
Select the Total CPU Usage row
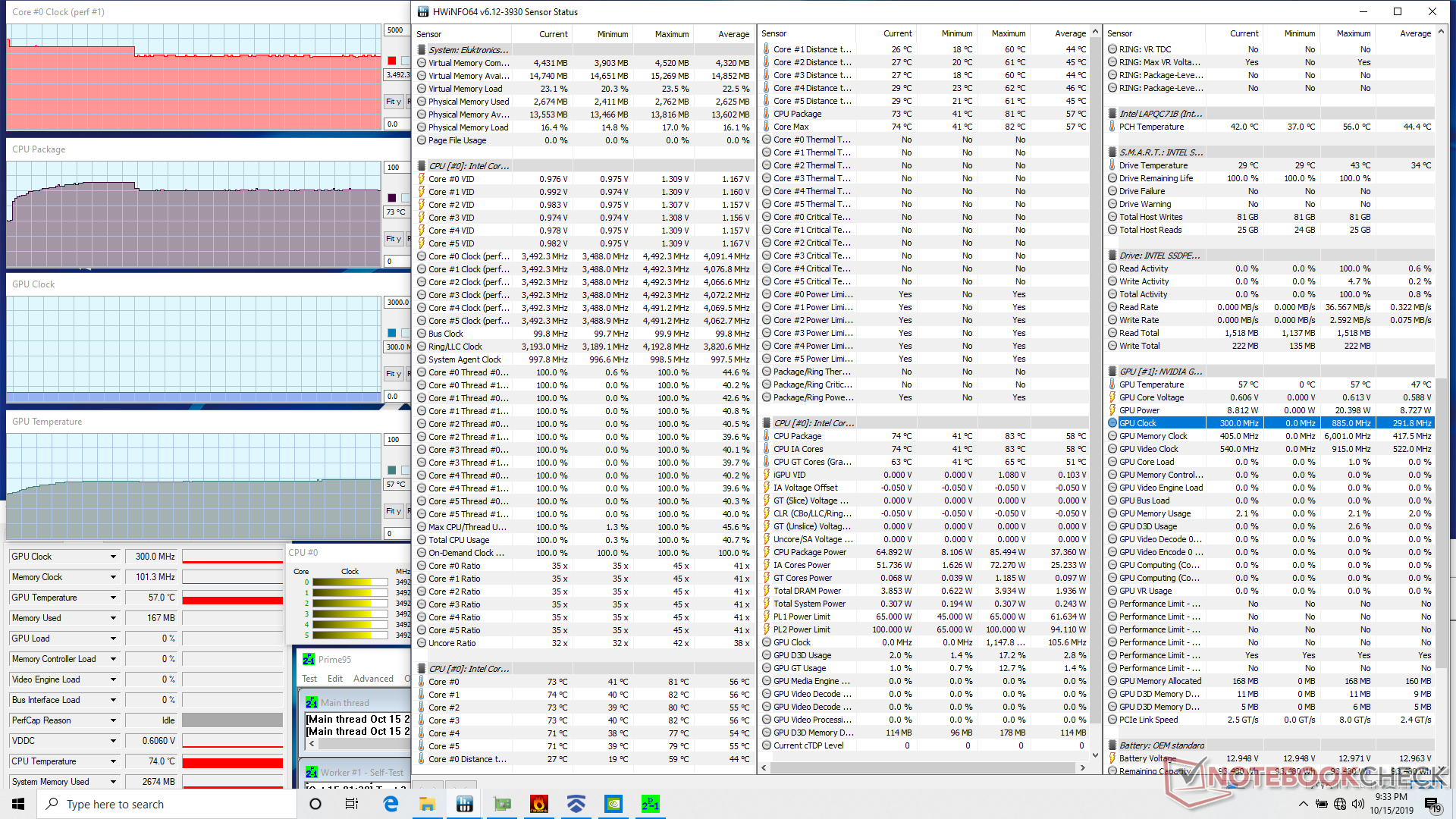pos(585,540)
